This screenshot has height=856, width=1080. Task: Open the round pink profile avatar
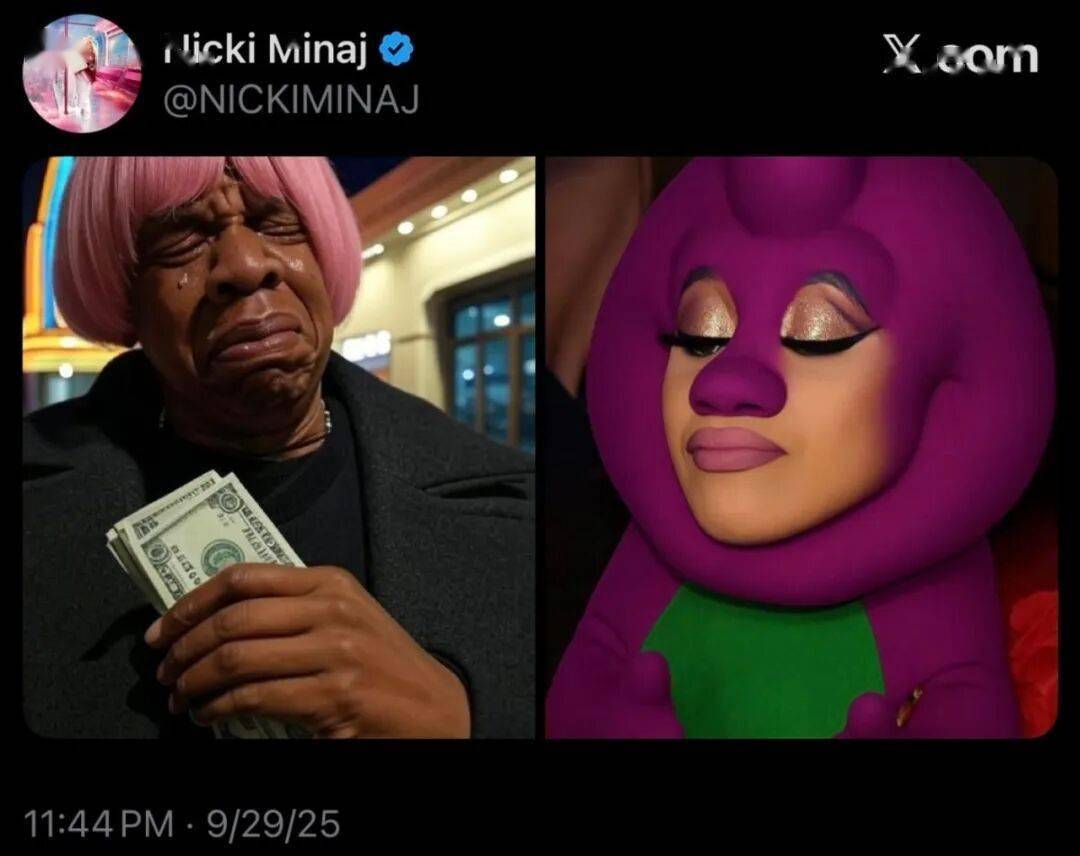pyautogui.click(x=82, y=73)
